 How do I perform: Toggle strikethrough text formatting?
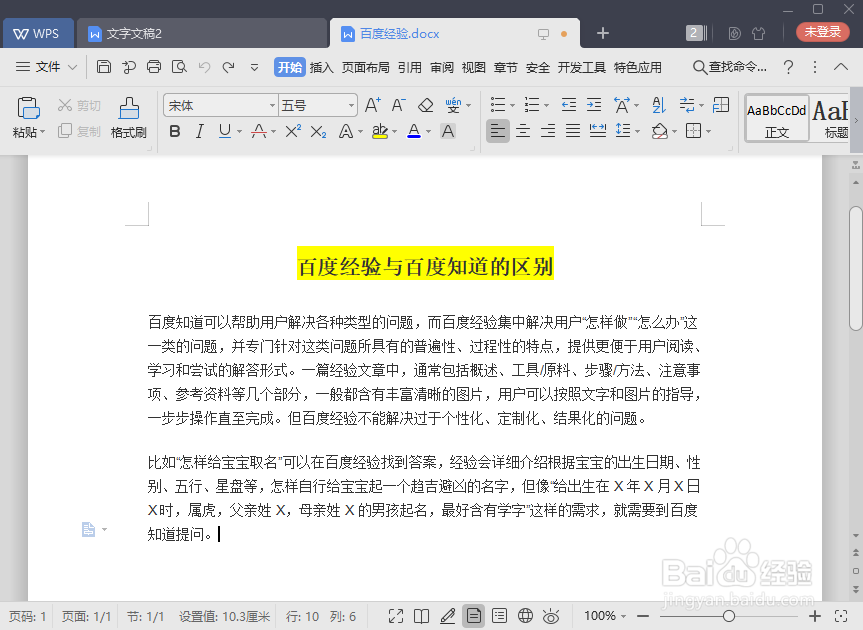259,131
